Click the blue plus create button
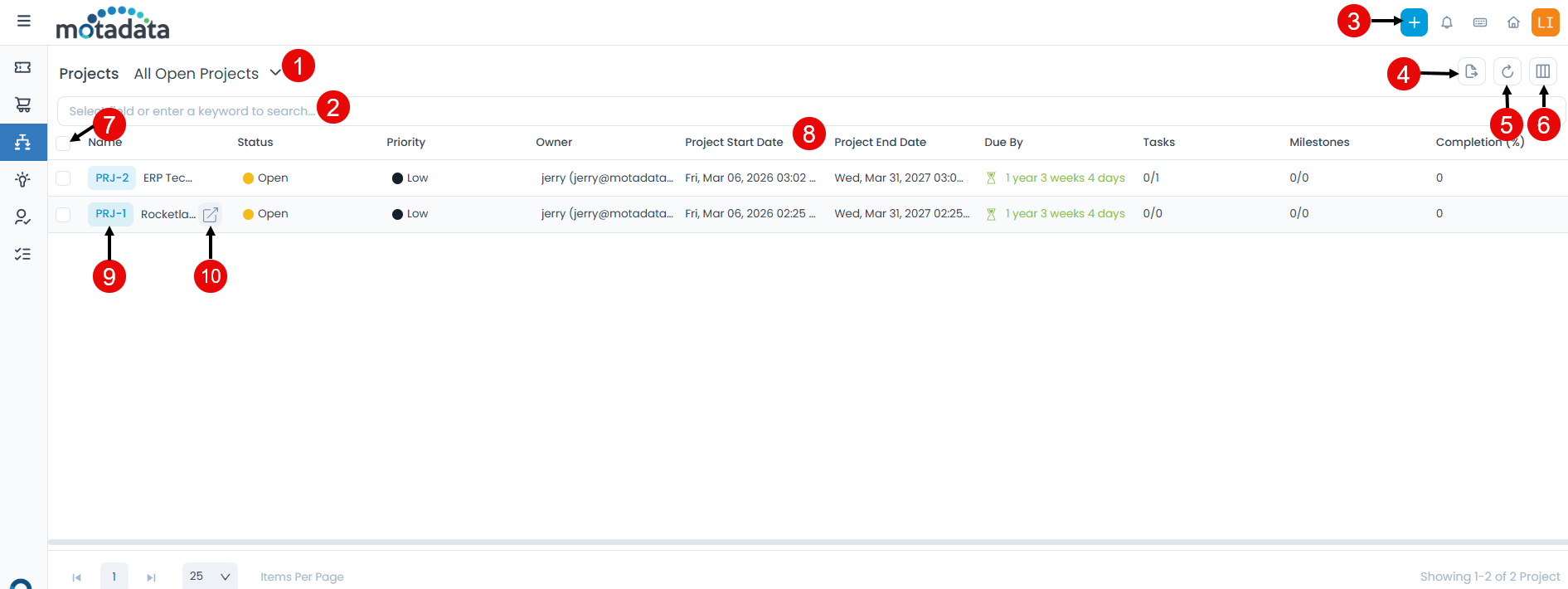Image resolution: width=1568 pixels, height=589 pixels. [x=1414, y=22]
